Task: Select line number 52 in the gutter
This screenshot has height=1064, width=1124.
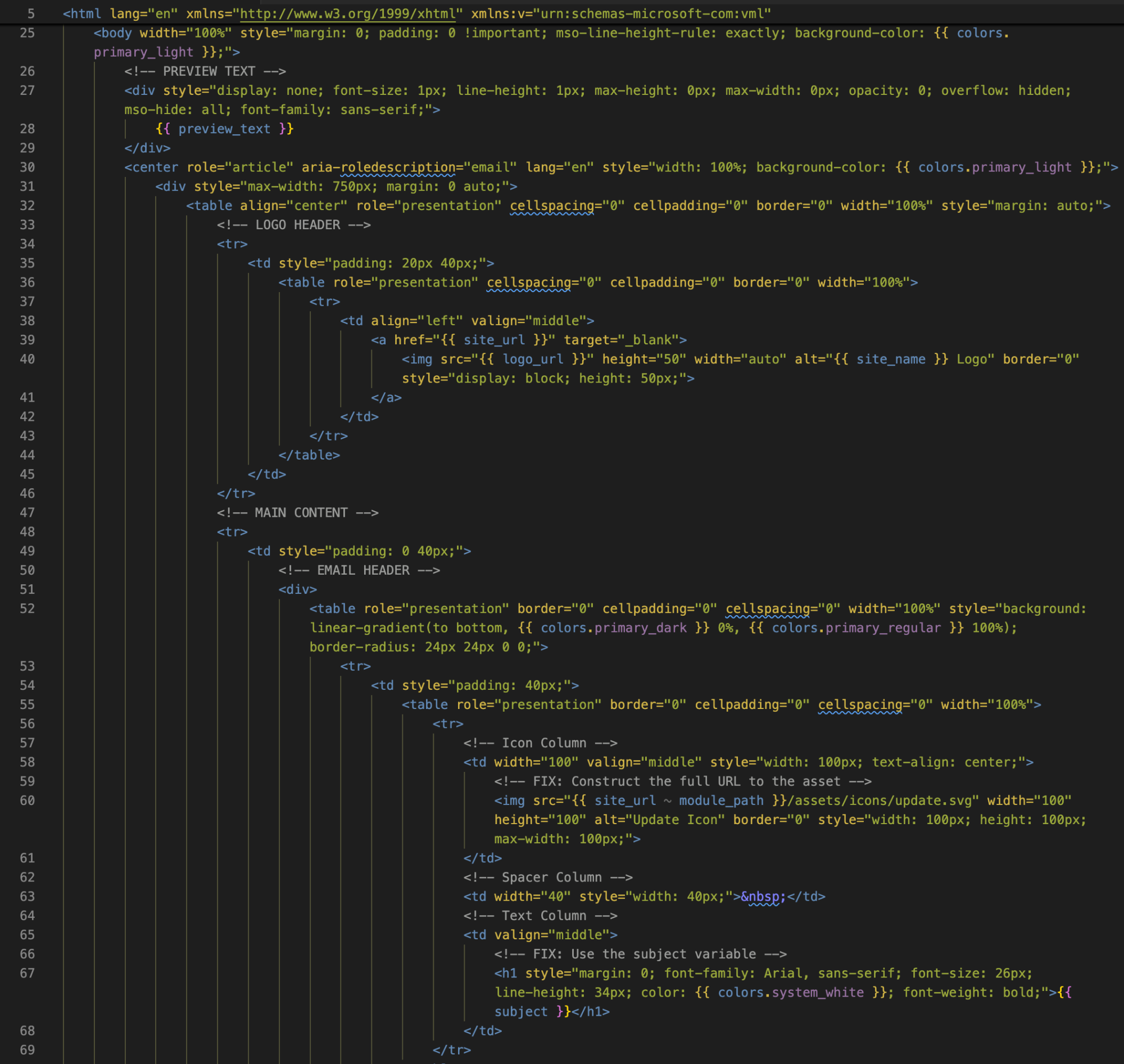Action: tap(27, 609)
